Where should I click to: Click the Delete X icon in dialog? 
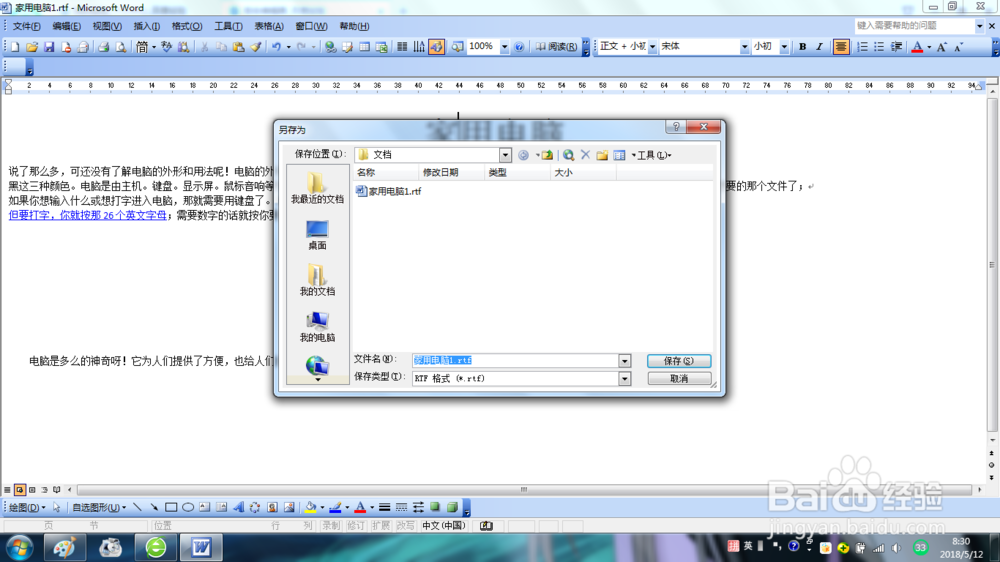(x=585, y=155)
